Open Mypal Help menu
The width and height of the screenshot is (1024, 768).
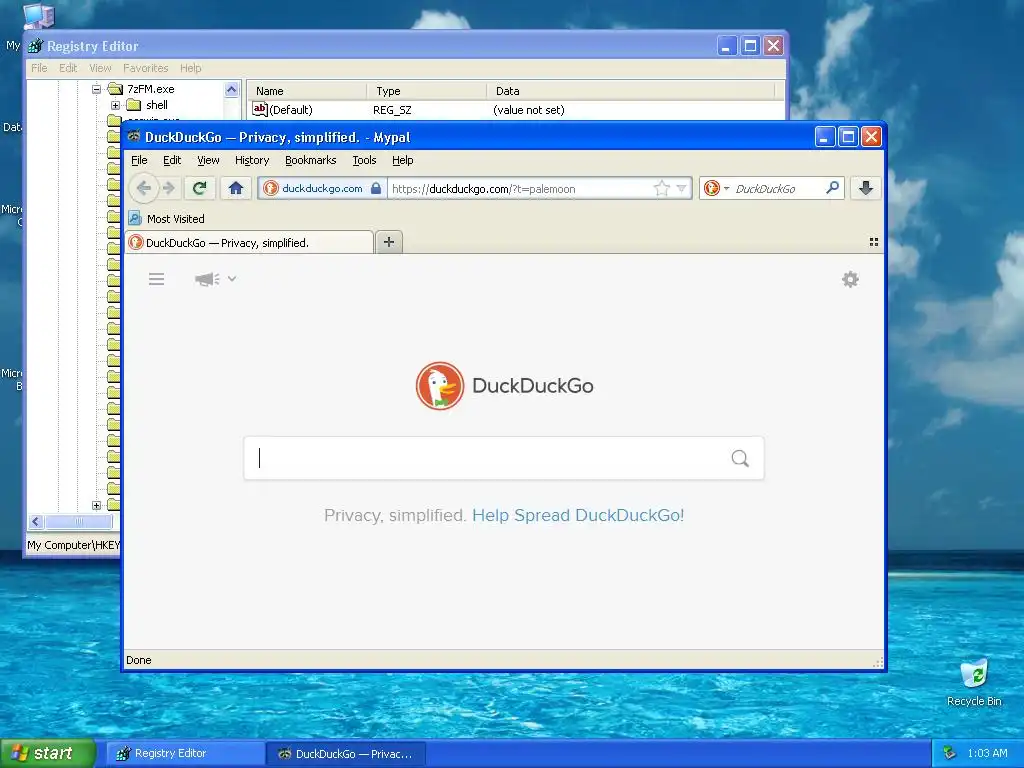402,160
